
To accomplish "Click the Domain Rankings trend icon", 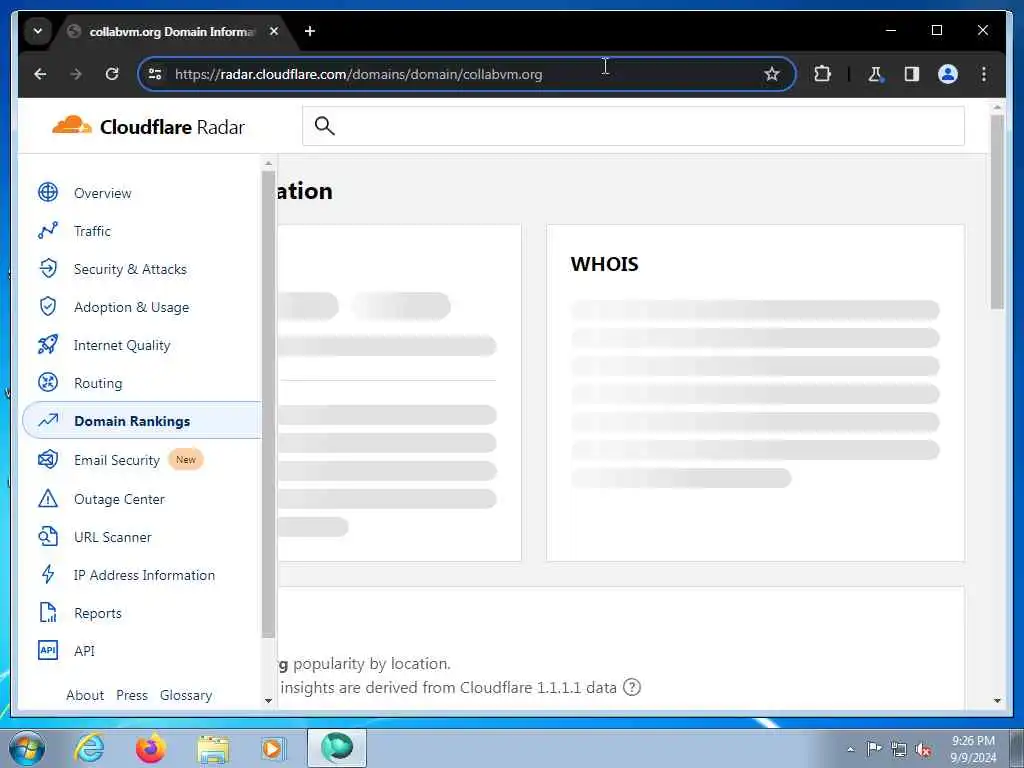I will coord(48,421).
